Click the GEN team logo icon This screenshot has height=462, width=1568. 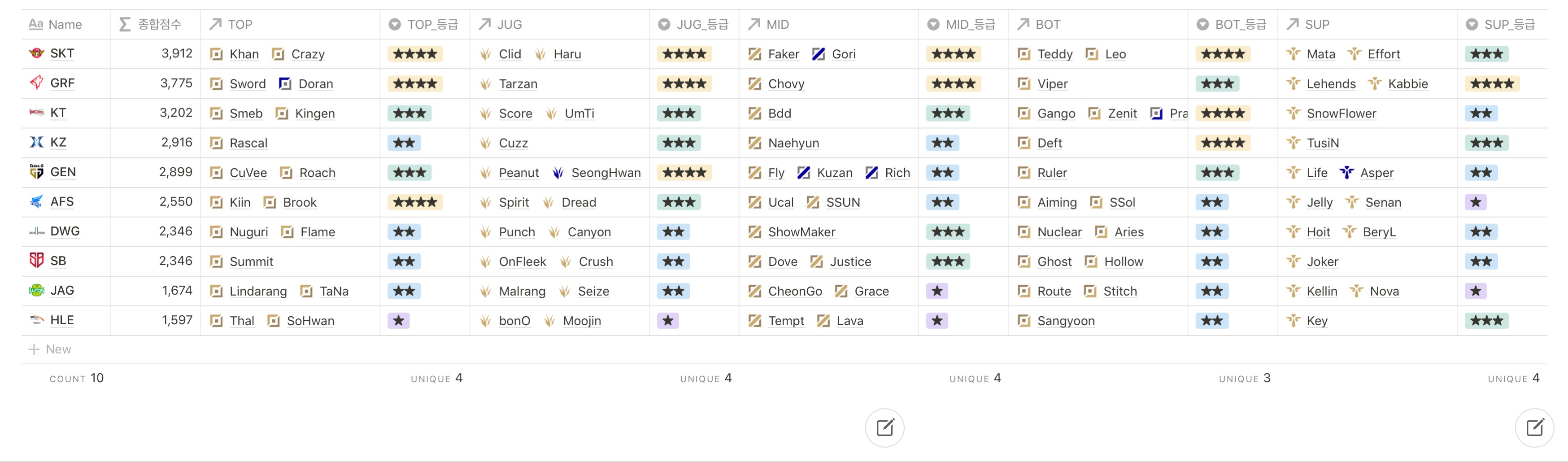click(36, 172)
